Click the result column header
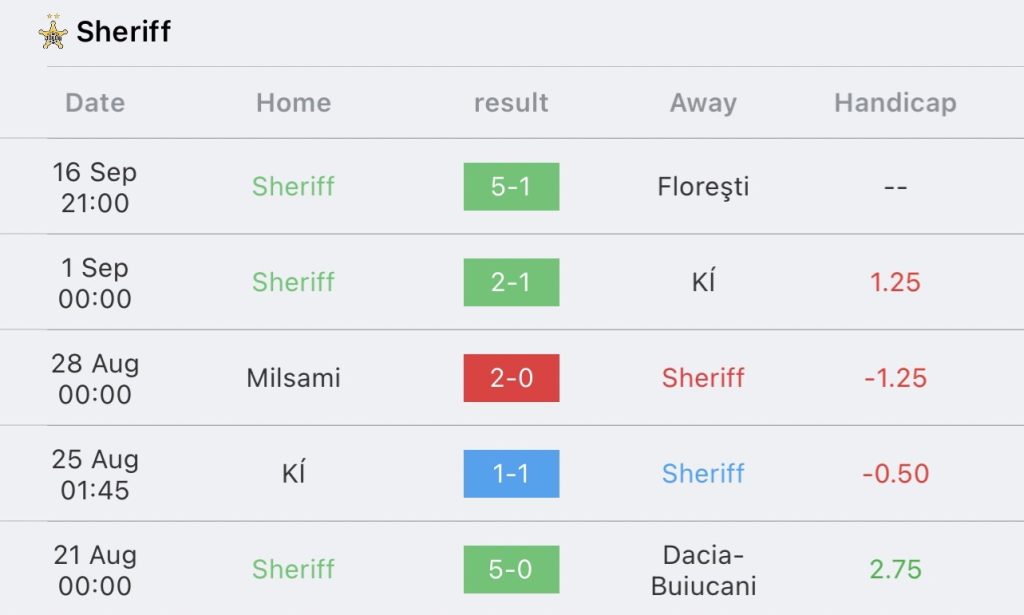 click(511, 103)
